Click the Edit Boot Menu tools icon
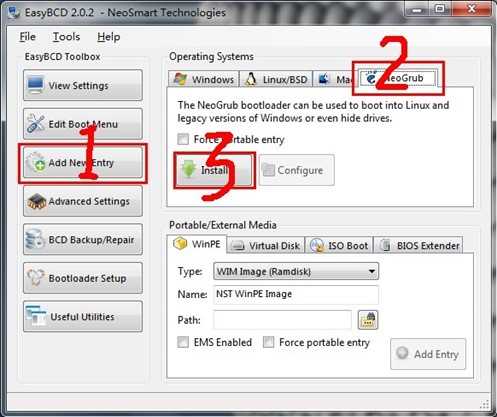 point(36,123)
